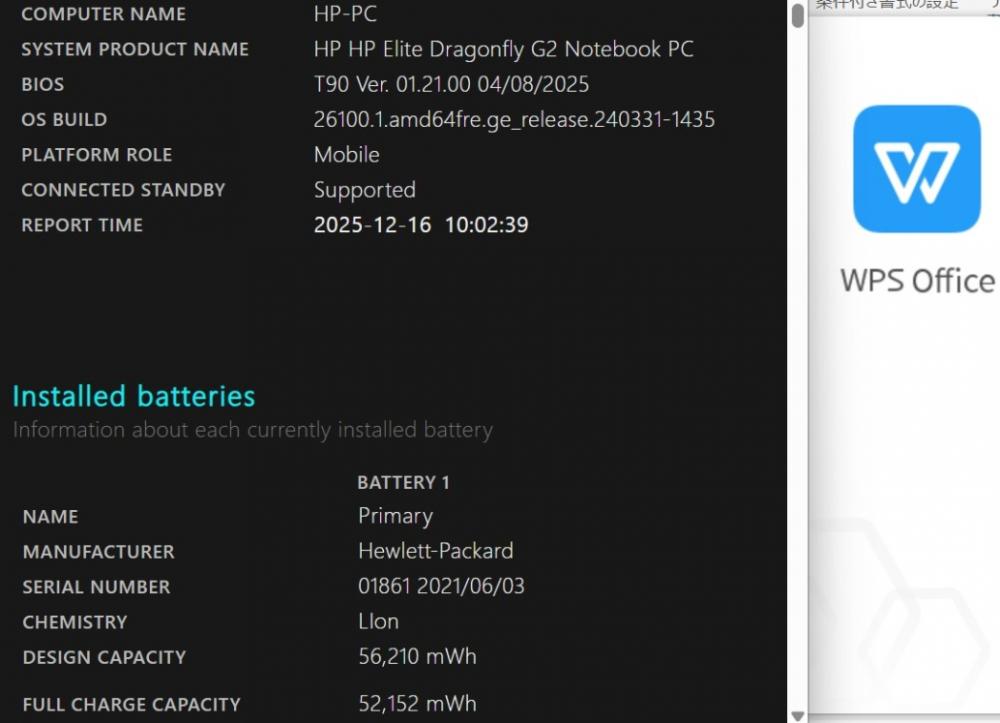The image size is (1000, 723).
Task: Click the WPS Office logo icon
Action: pyautogui.click(x=916, y=169)
